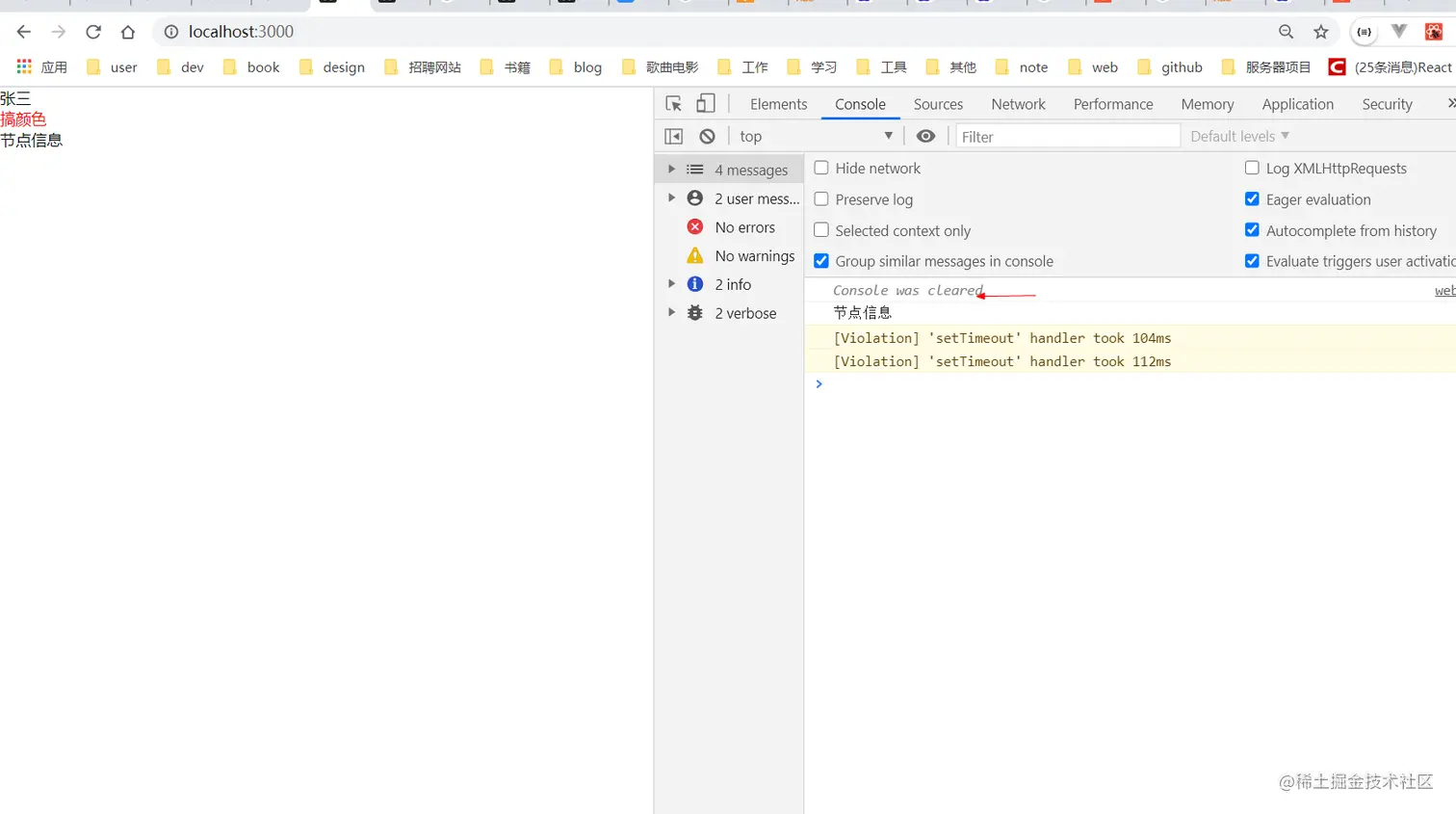The image size is (1456, 814).
Task: Open the github bookmark folder
Action: [x=1170, y=67]
